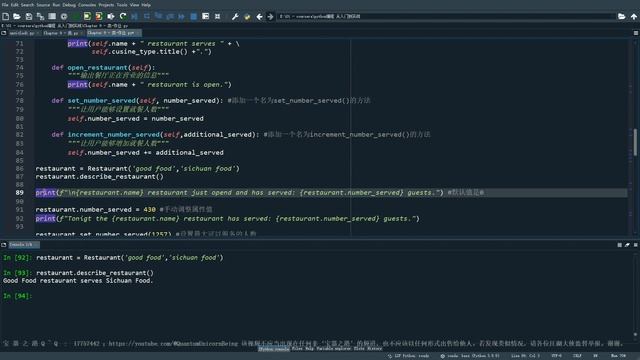The image size is (640, 360).
Task: Open file with the folder toolbar icon
Action: (x=17, y=16)
